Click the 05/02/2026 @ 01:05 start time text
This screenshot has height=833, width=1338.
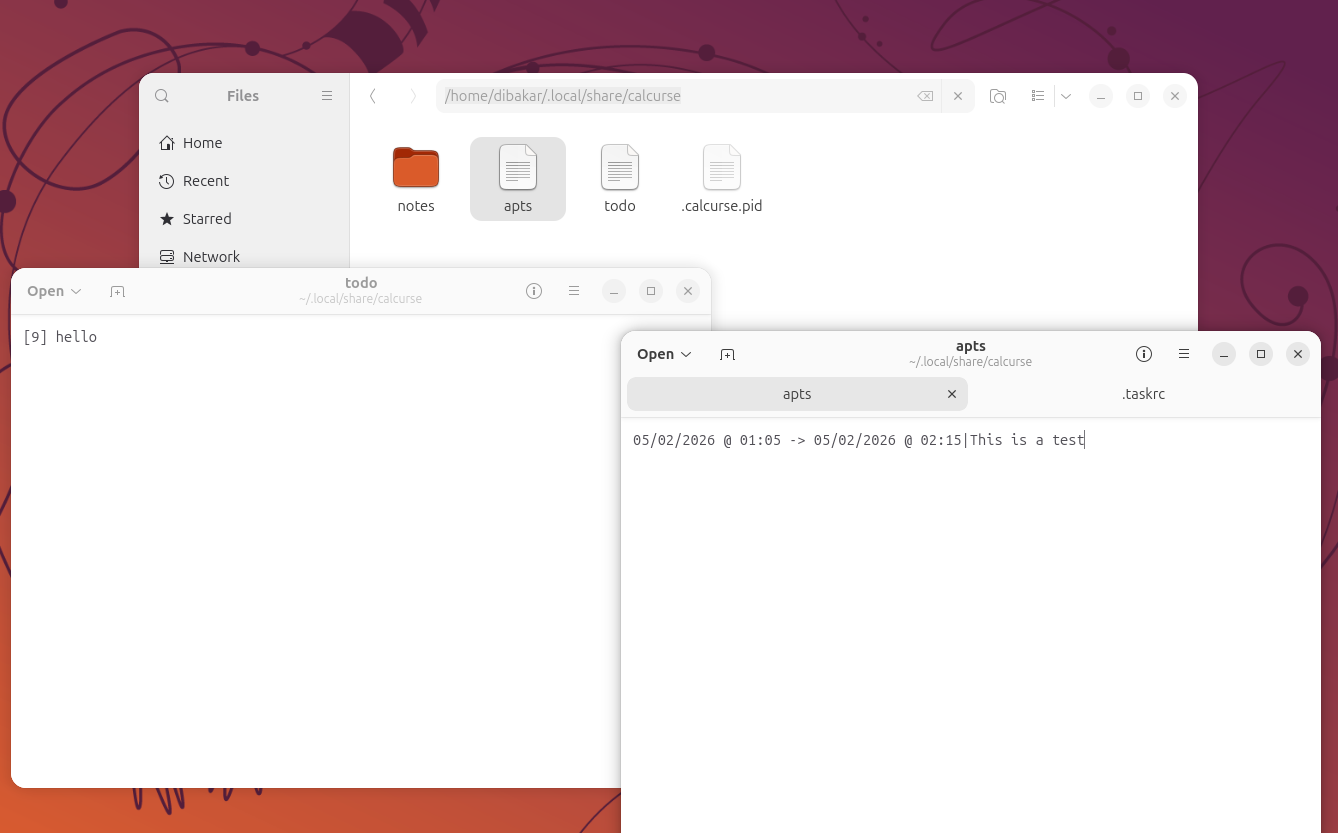[x=707, y=440]
